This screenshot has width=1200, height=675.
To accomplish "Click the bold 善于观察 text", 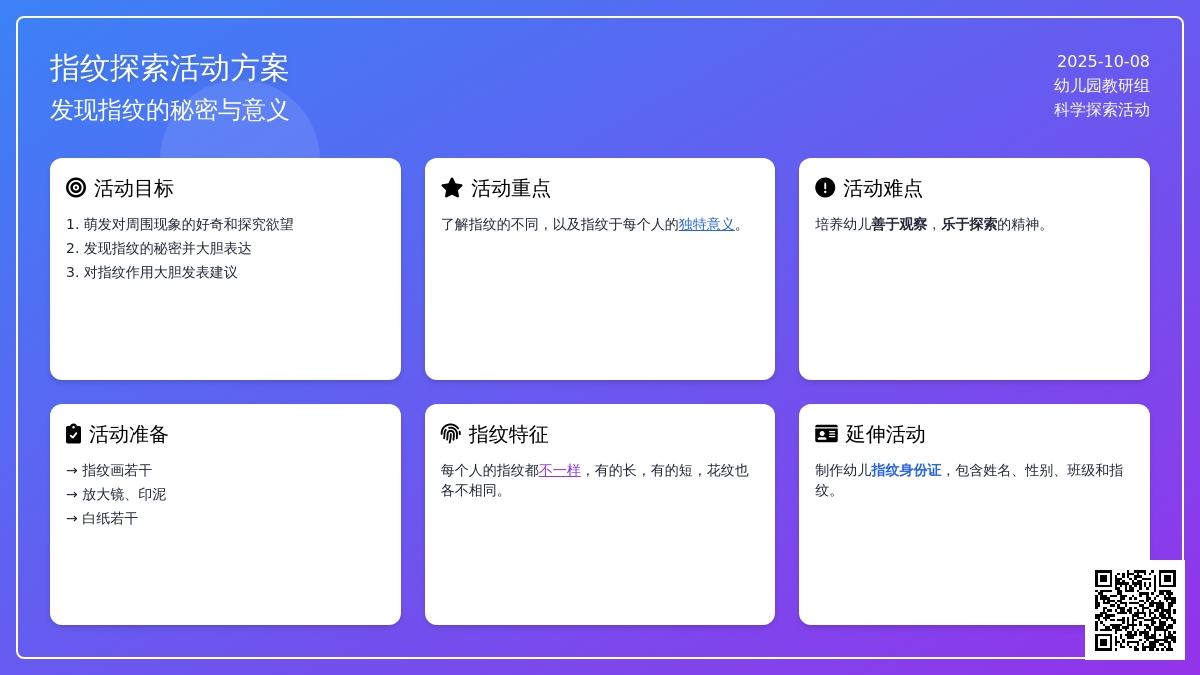I will point(899,225).
